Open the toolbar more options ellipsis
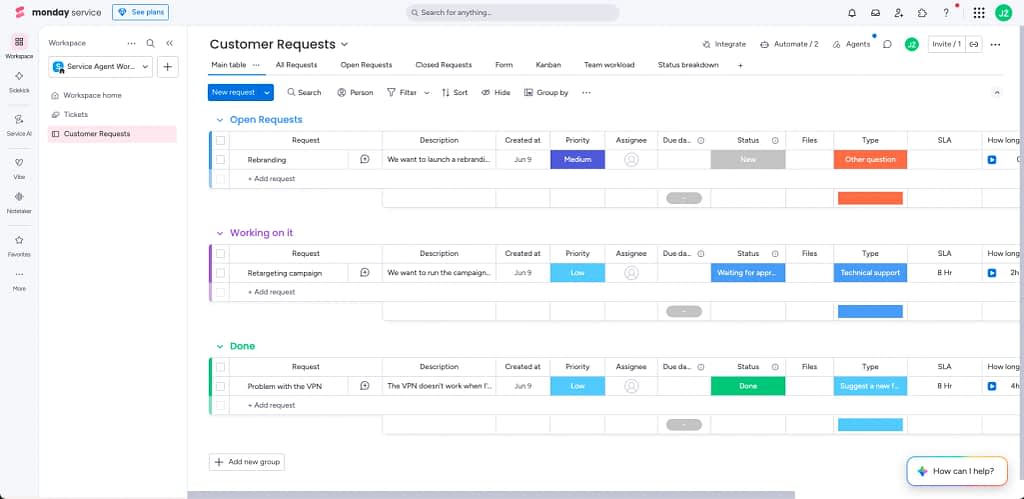Image resolution: width=1024 pixels, height=499 pixels. click(x=586, y=93)
